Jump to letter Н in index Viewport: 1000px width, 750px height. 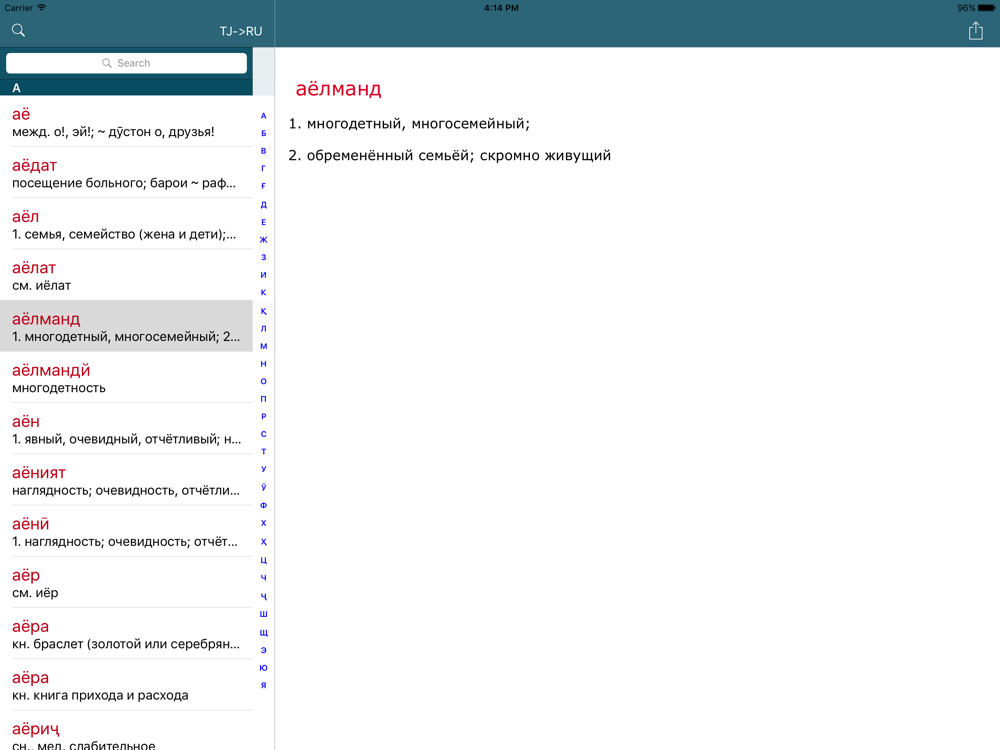[x=263, y=364]
